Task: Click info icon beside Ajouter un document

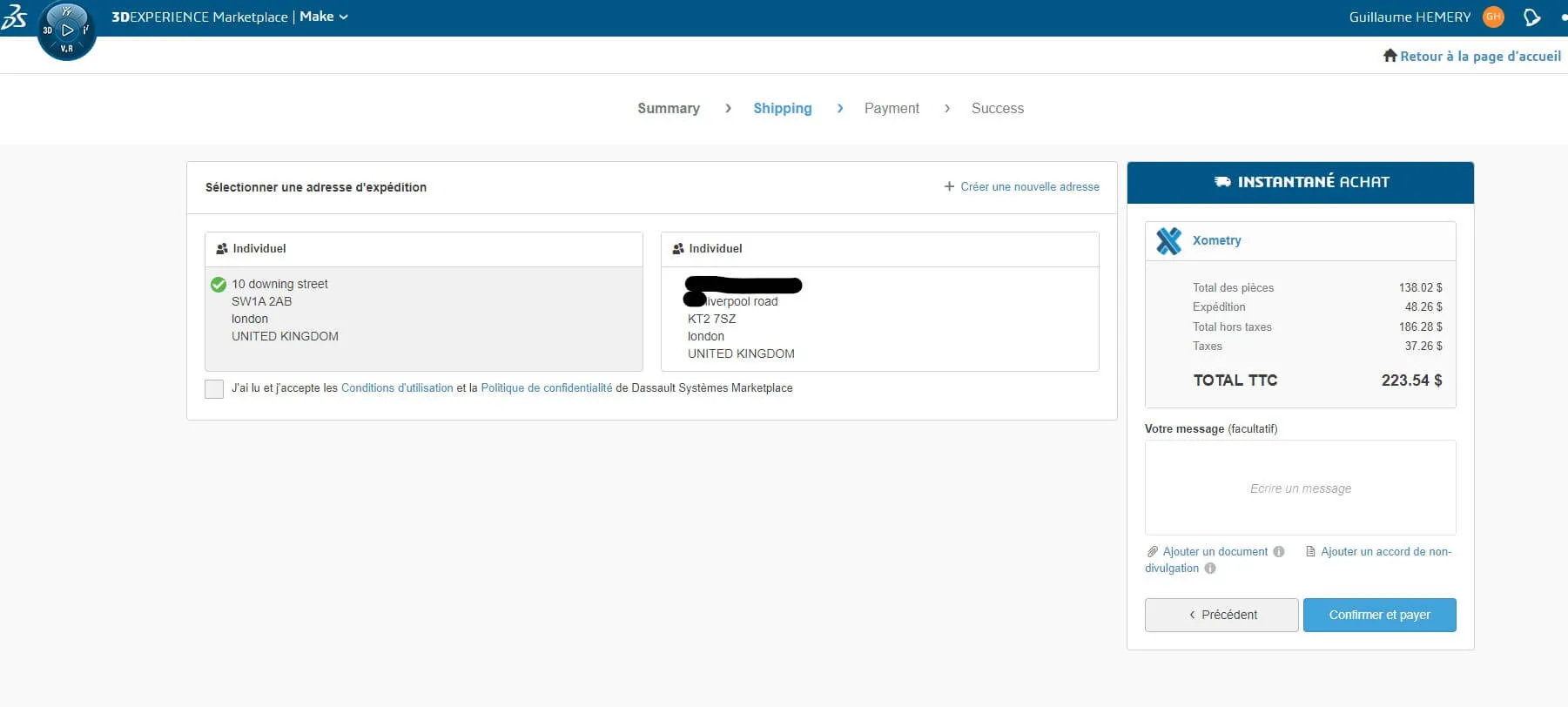Action: coord(1278,552)
